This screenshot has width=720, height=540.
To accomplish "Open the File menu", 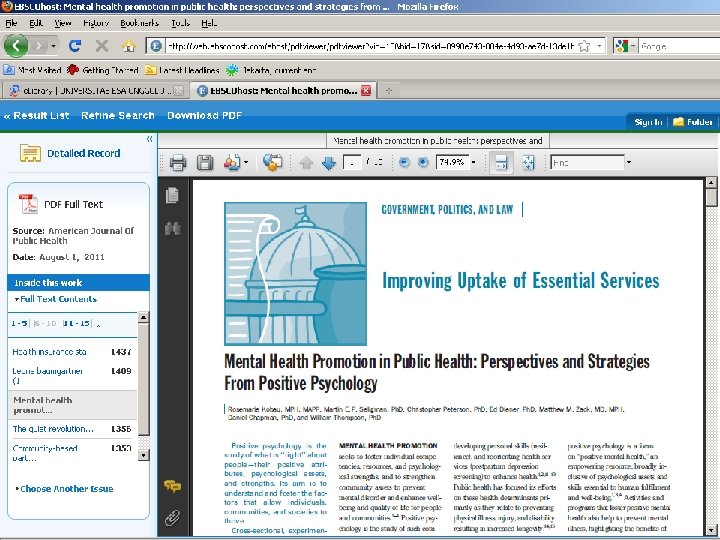I will 11,23.
